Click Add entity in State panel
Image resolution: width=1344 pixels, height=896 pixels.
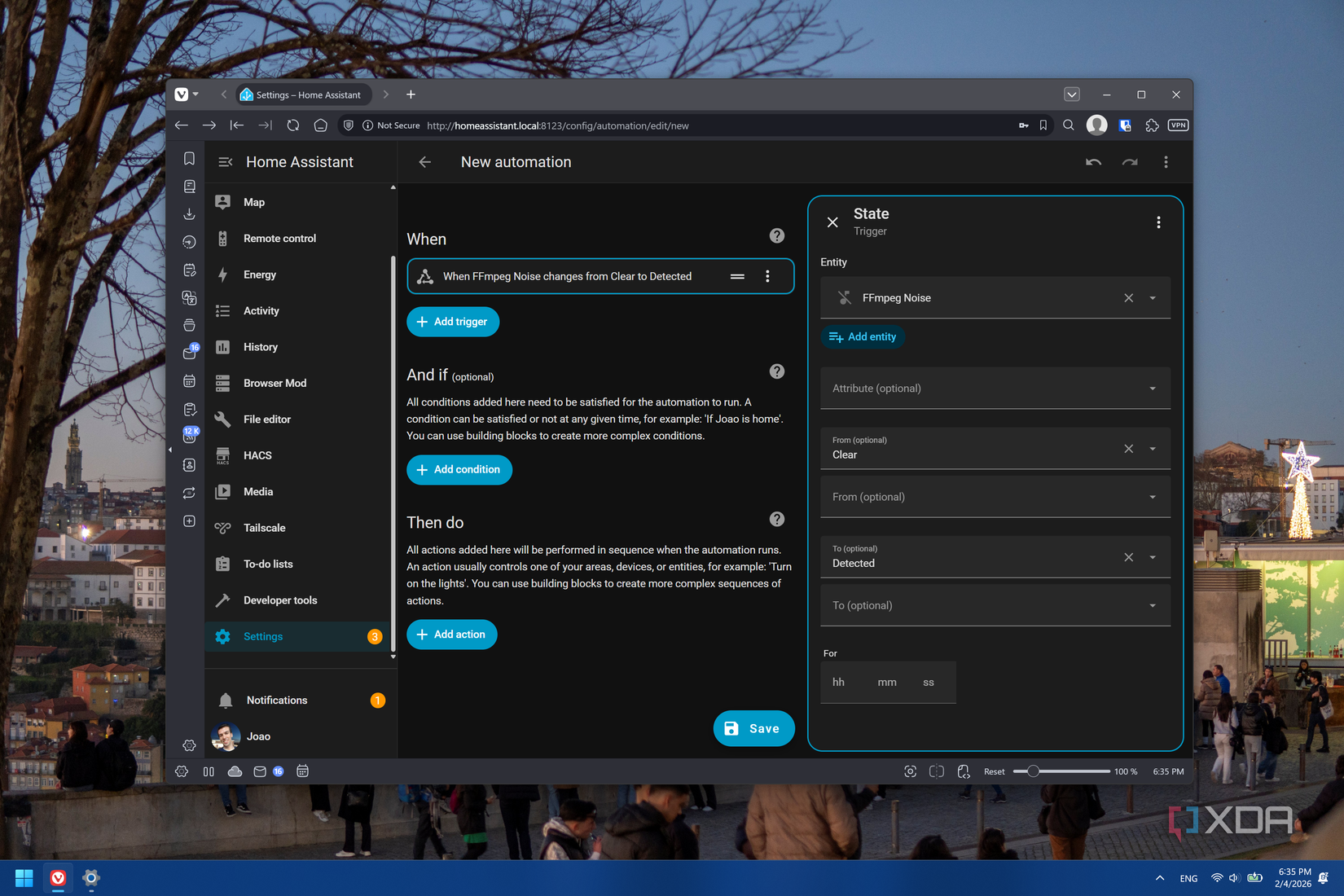point(863,336)
